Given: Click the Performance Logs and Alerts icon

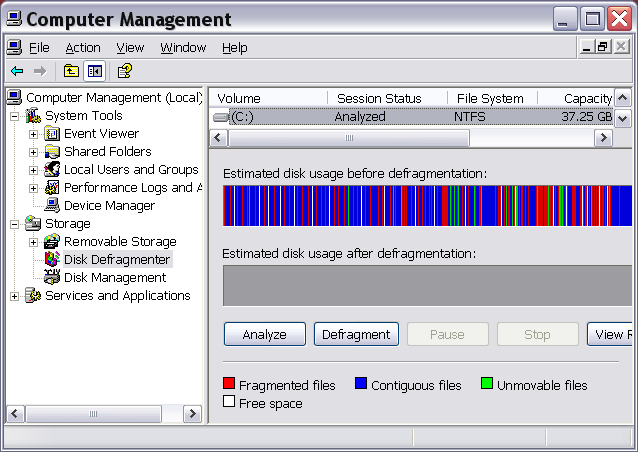Looking at the screenshot, I should [52, 187].
